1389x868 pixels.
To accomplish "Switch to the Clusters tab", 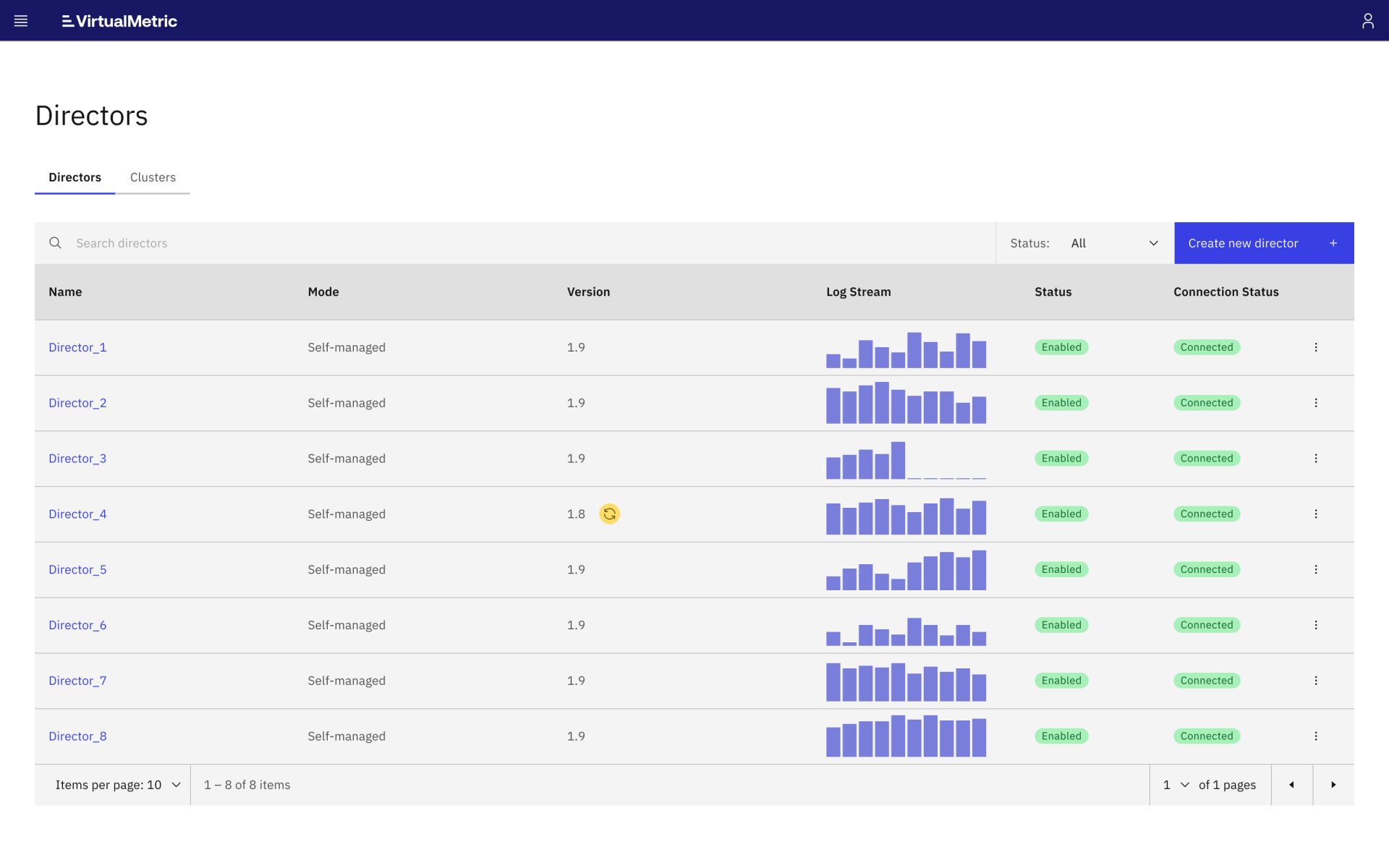I will point(153,177).
